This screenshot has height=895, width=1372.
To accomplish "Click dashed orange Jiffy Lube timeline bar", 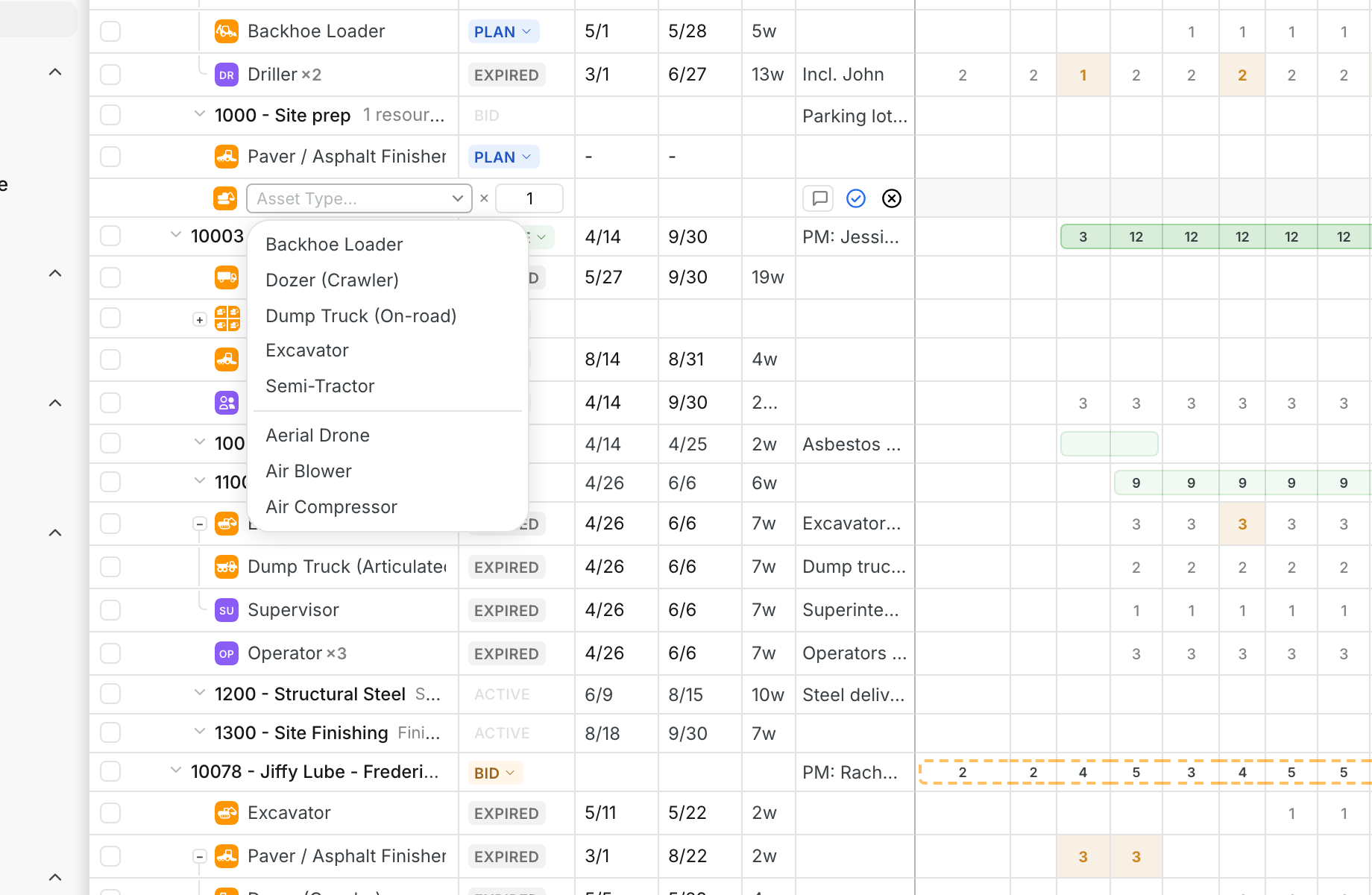I will click(x=1145, y=772).
